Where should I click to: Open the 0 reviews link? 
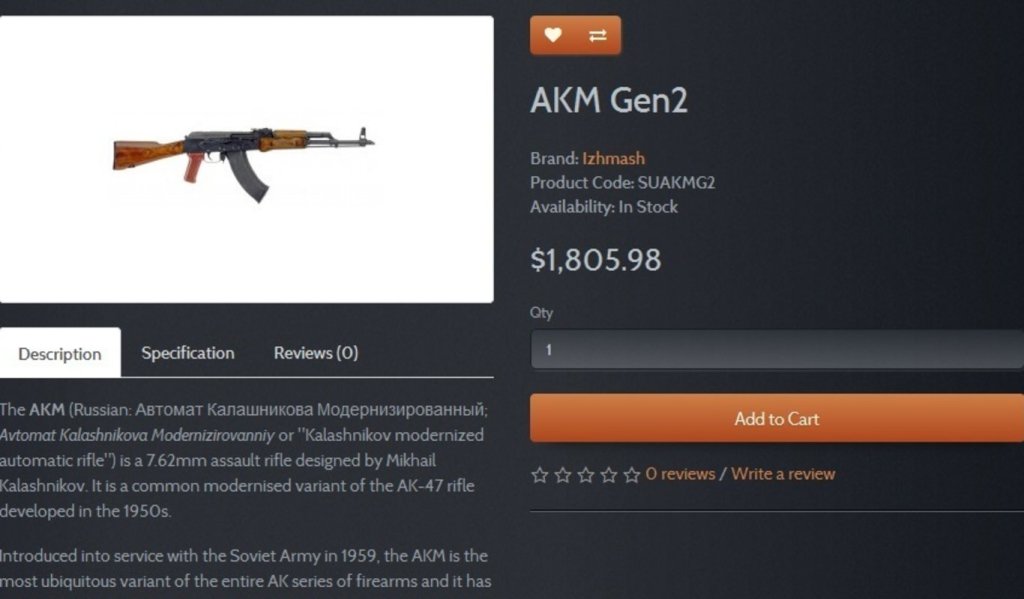coord(680,474)
